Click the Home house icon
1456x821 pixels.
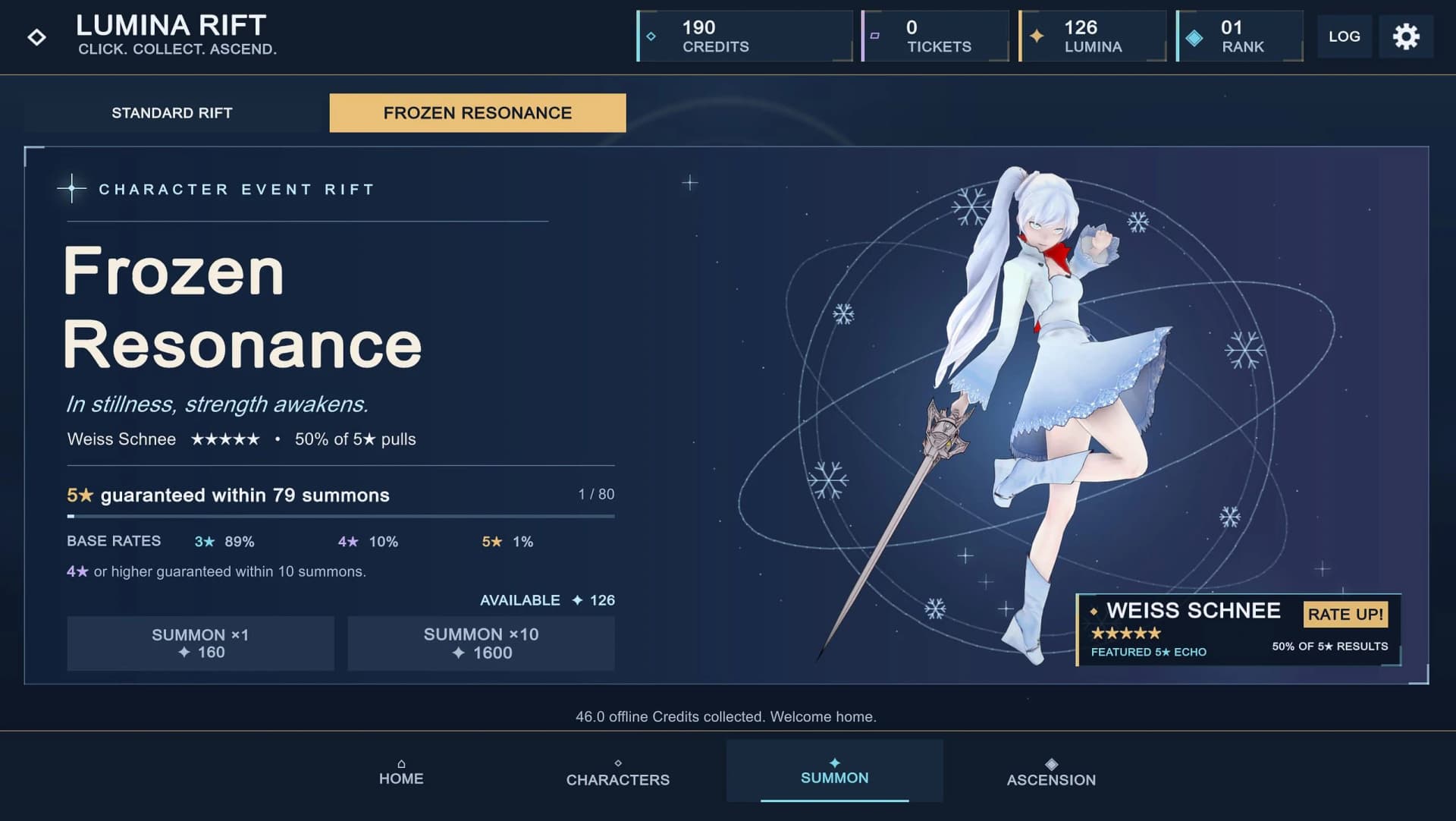click(x=401, y=763)
